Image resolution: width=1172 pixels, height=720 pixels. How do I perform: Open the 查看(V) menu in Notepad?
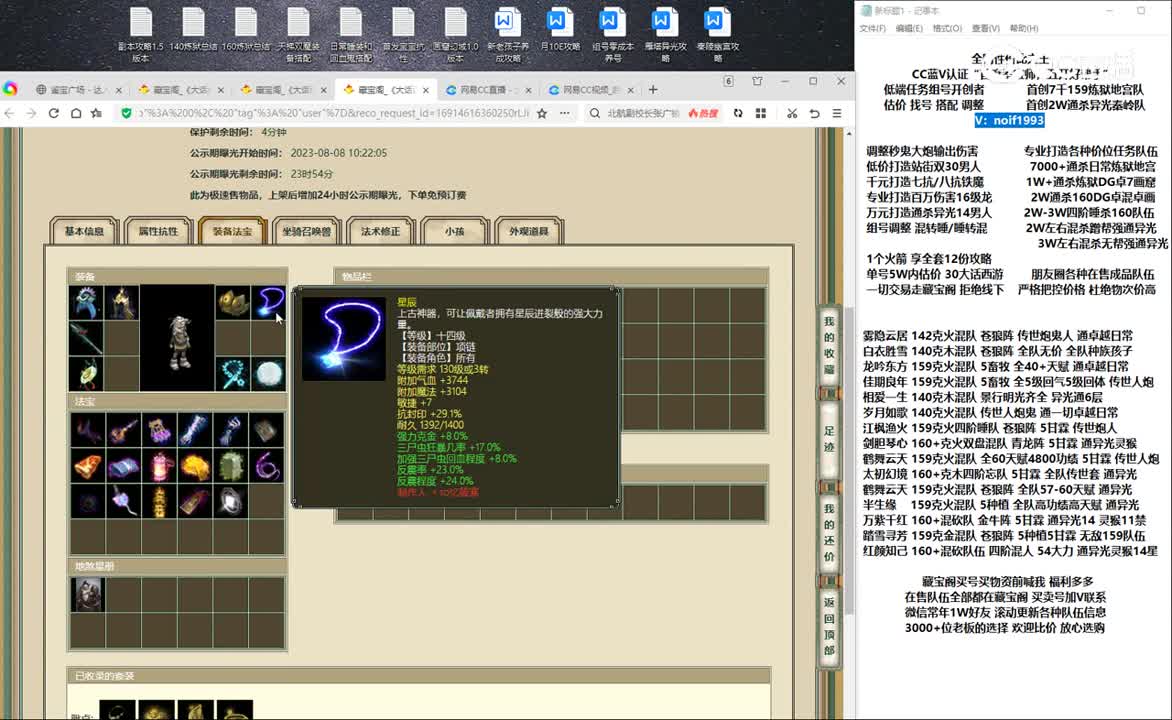(986, 28)
